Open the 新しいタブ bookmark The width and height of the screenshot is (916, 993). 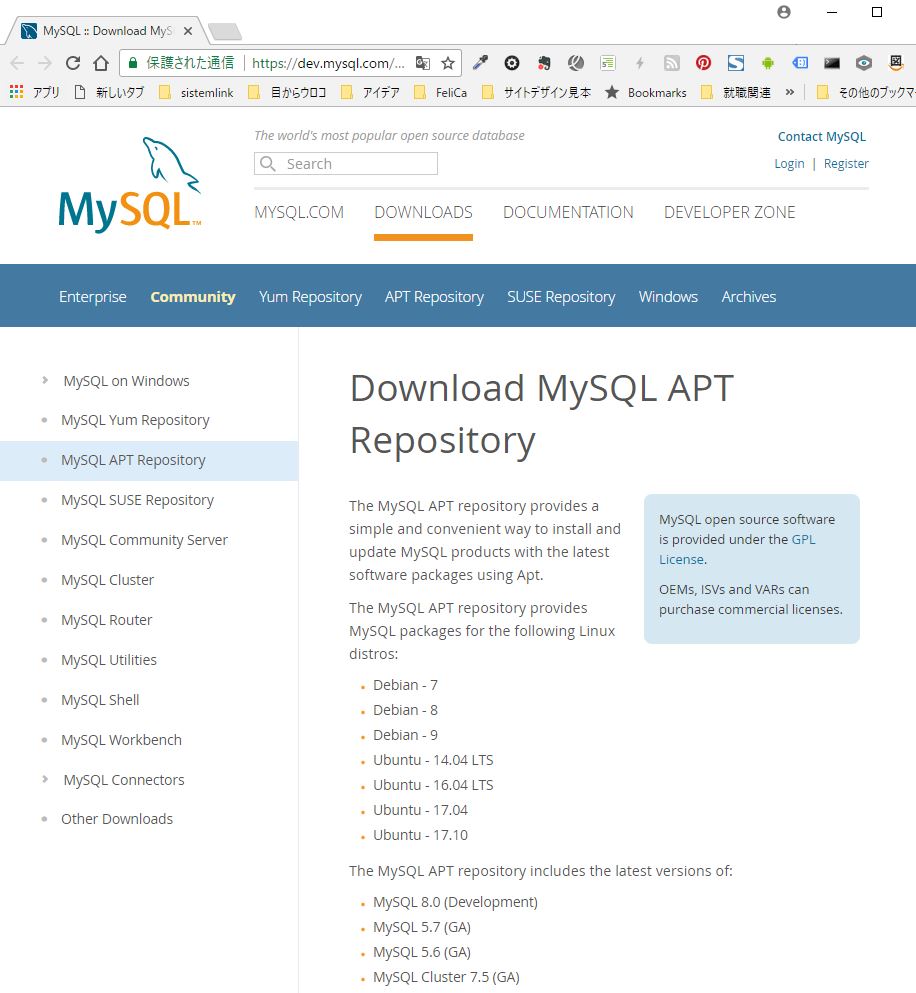(109, 92)
